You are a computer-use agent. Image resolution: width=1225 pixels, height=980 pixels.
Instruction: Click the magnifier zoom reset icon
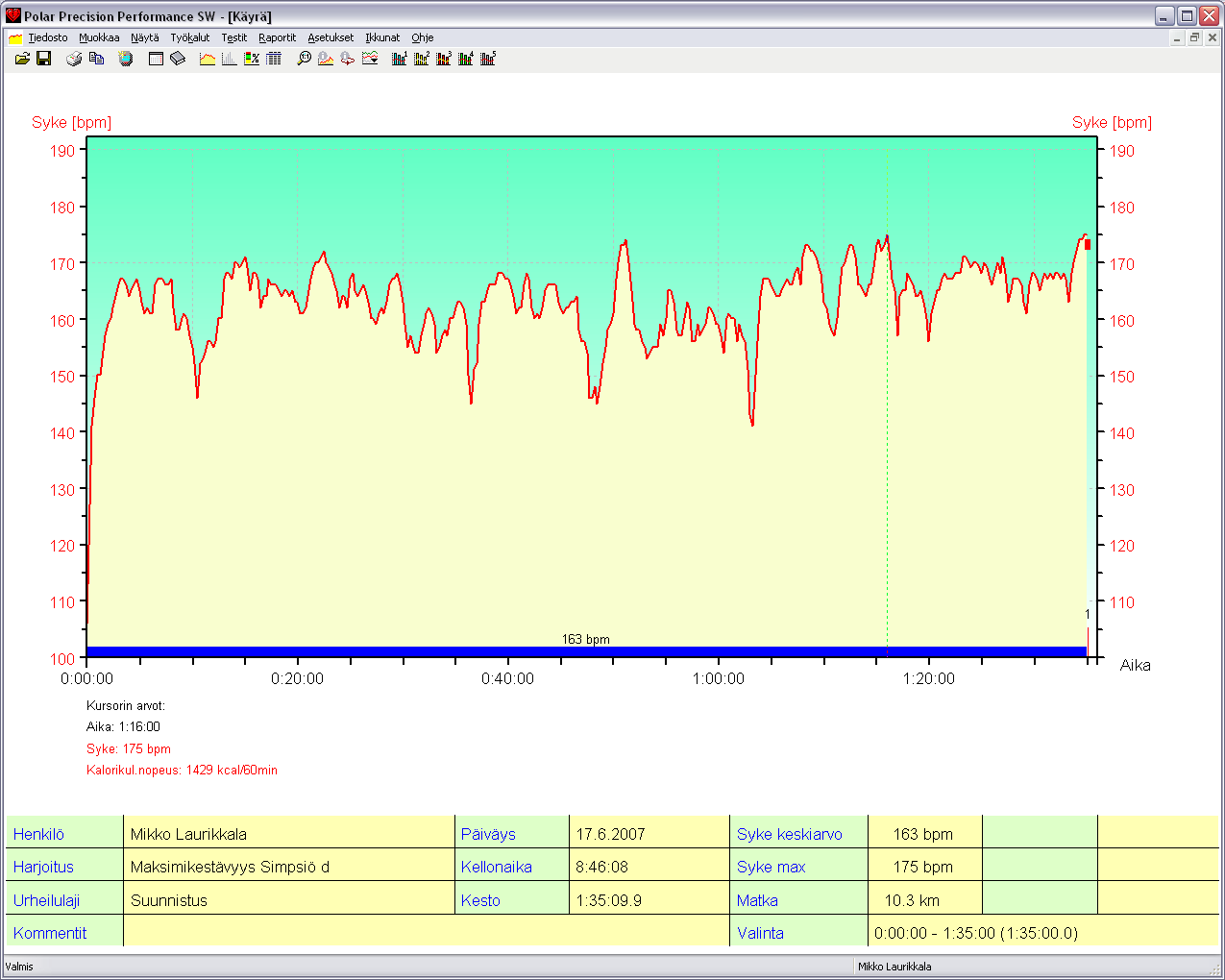[x=304, y=59]
